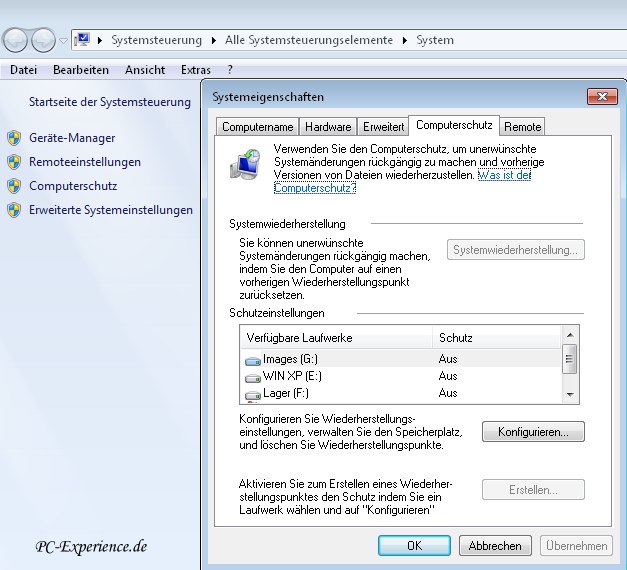
Task: Click the shield icon beside Remoteeinstellungen
Action: point(13,162)
